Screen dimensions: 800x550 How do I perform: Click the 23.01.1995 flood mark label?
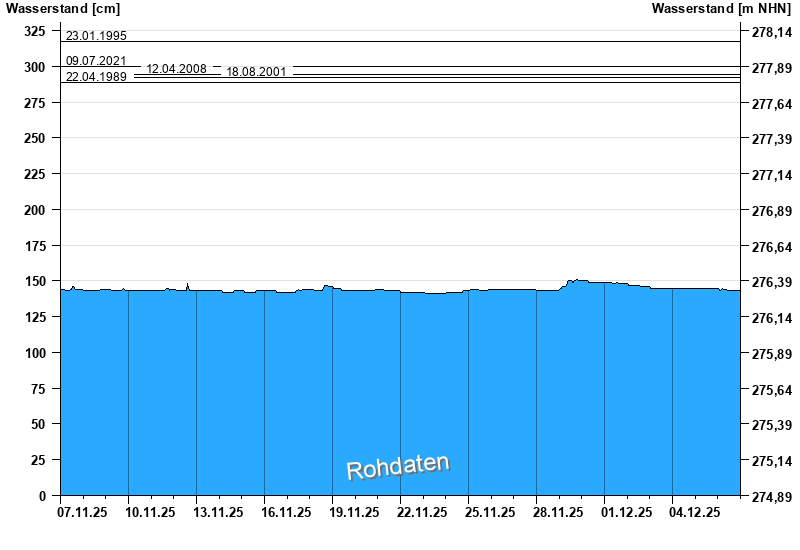[96, 36]
